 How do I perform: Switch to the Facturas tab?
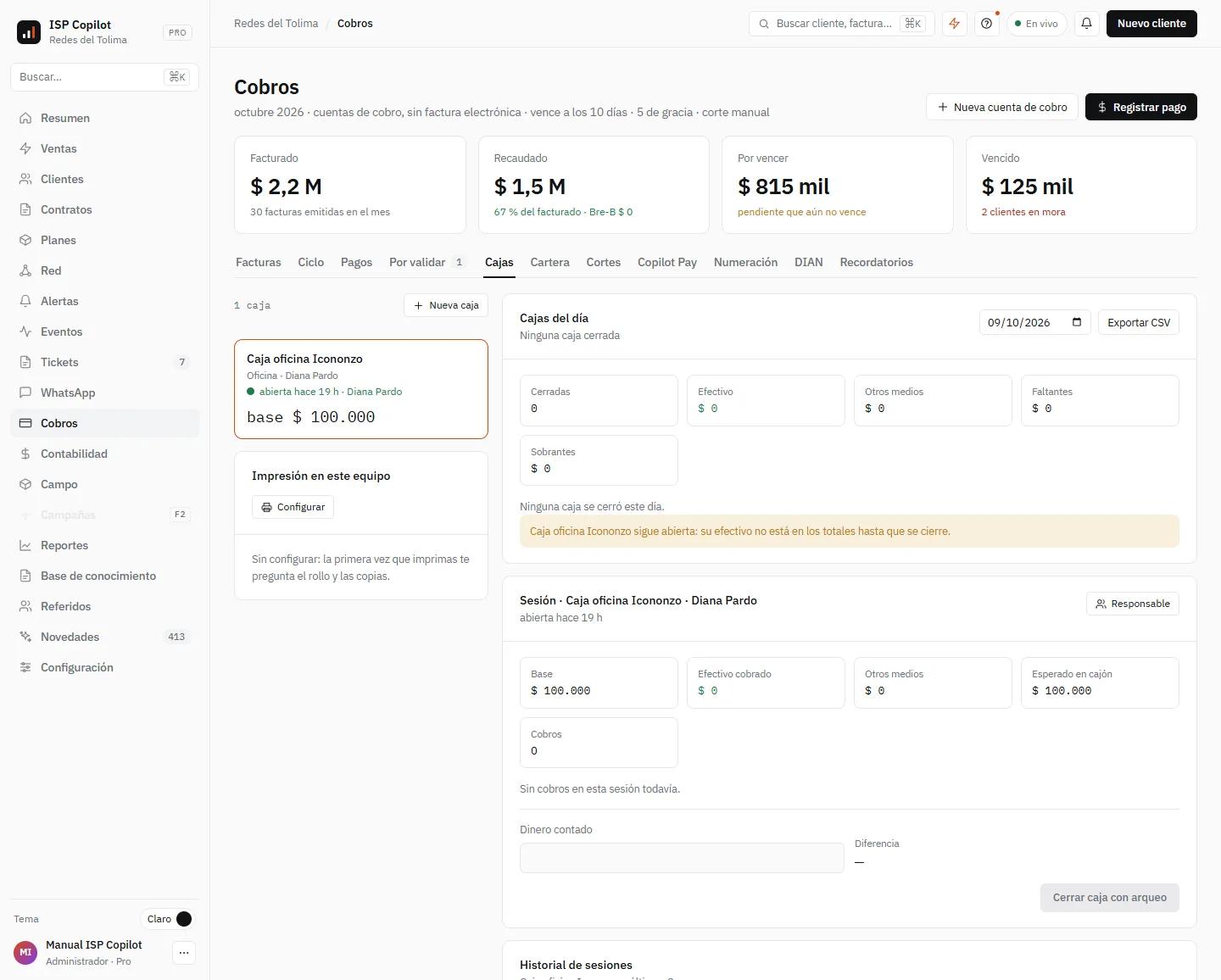click(259, 263)
